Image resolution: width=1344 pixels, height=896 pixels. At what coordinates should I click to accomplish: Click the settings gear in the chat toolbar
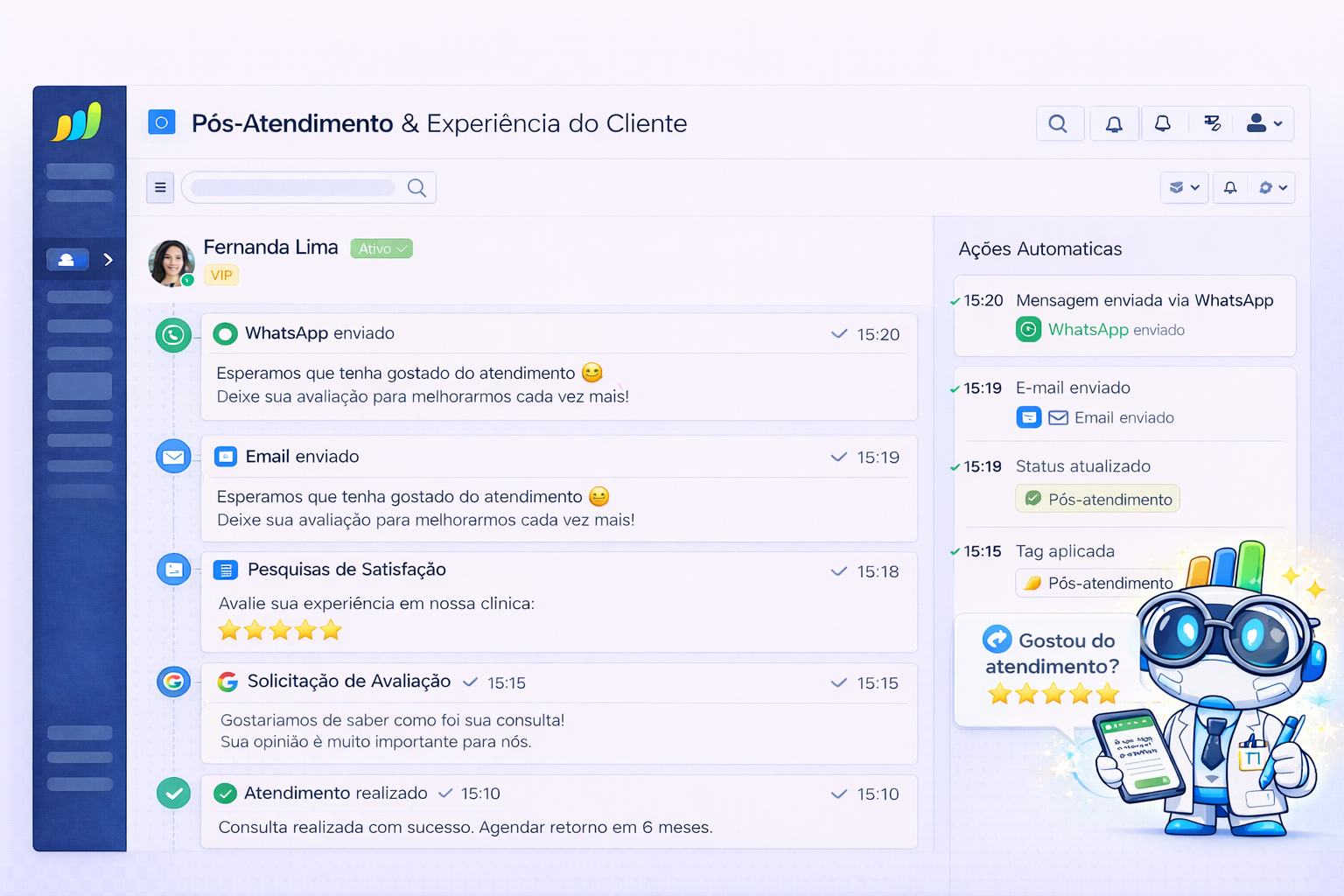click(1271, 187)
